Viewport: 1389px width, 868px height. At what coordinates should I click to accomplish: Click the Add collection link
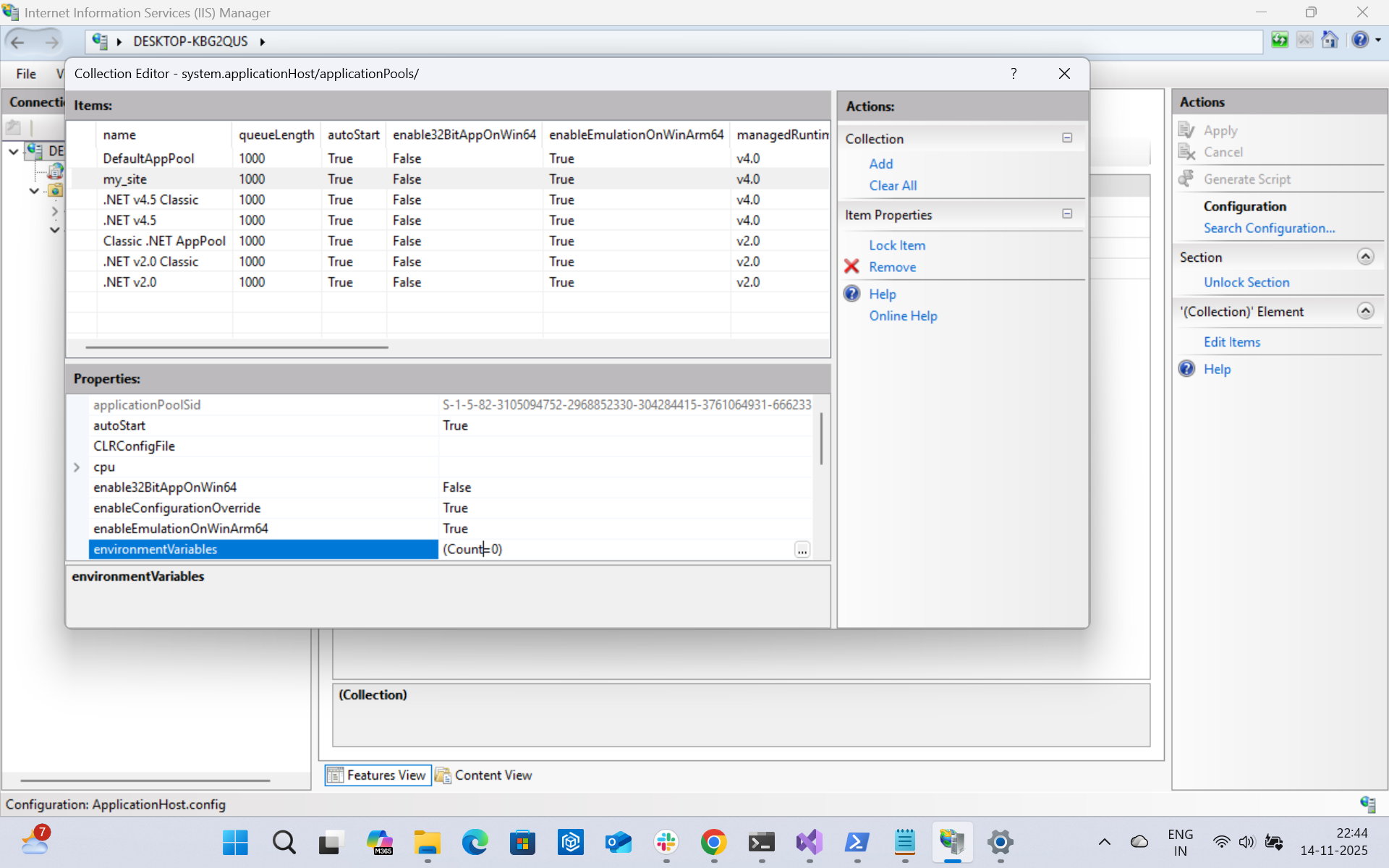click(x=880, y=164)
